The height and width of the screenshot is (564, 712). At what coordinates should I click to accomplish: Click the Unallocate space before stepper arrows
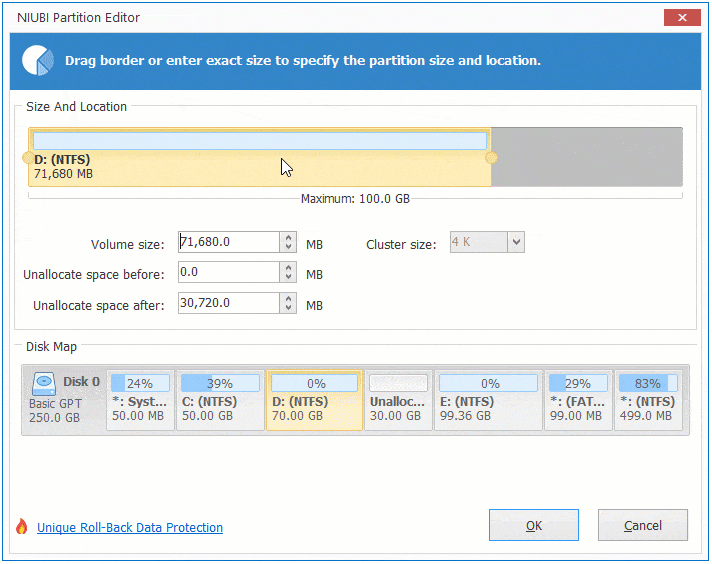tap(289, 273)
